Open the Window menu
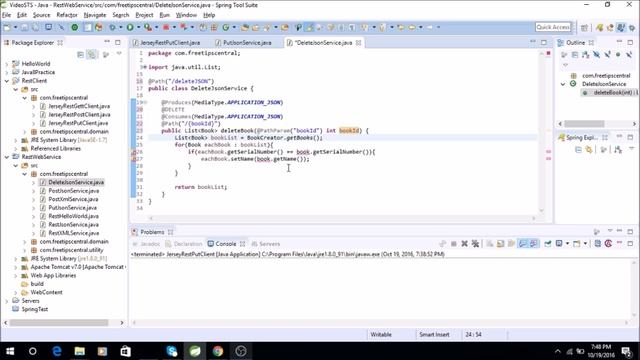 tap(186, 15)
